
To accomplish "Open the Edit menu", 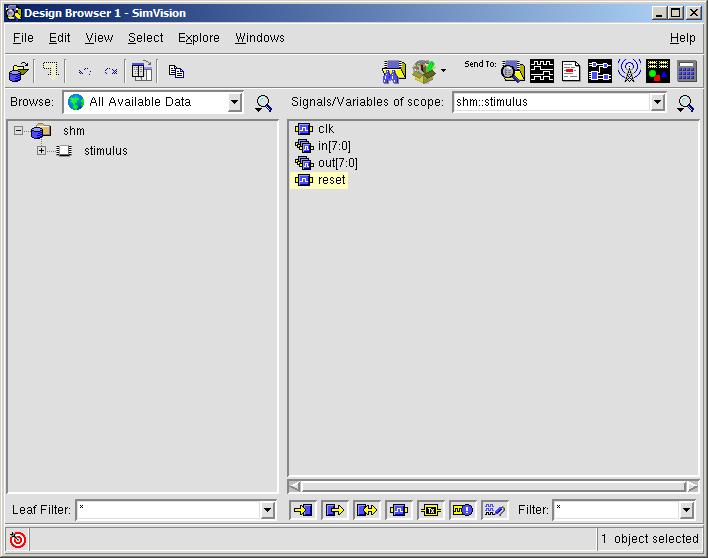I will pos(59,38).
